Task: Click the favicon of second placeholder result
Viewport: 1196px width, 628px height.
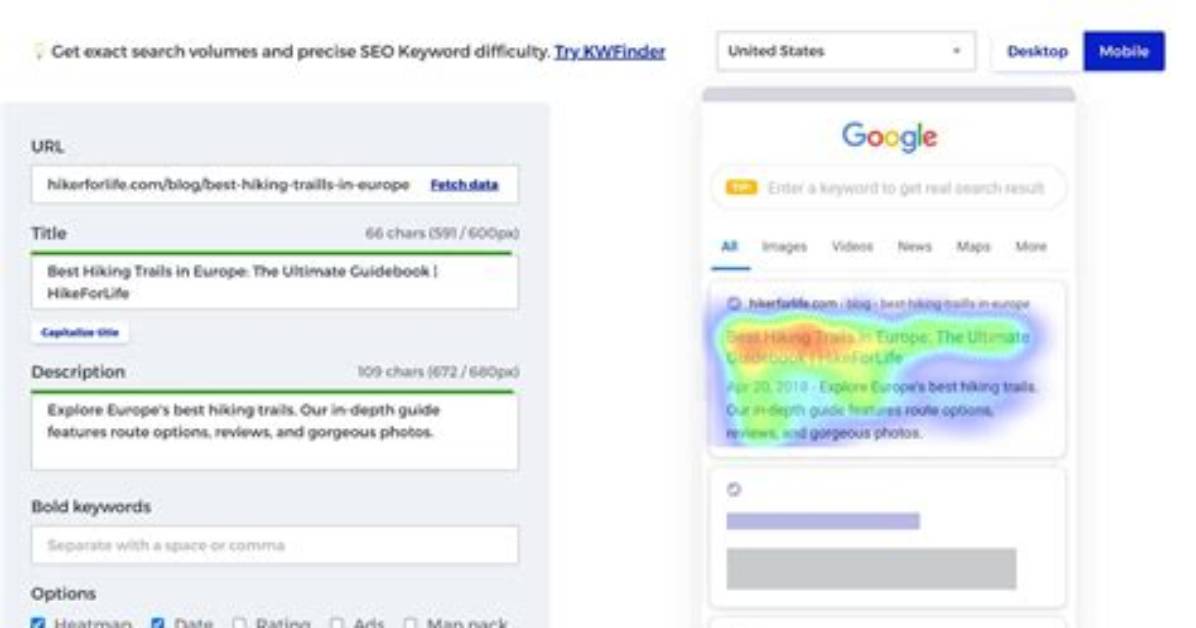Action: click(x=734, y=489)
